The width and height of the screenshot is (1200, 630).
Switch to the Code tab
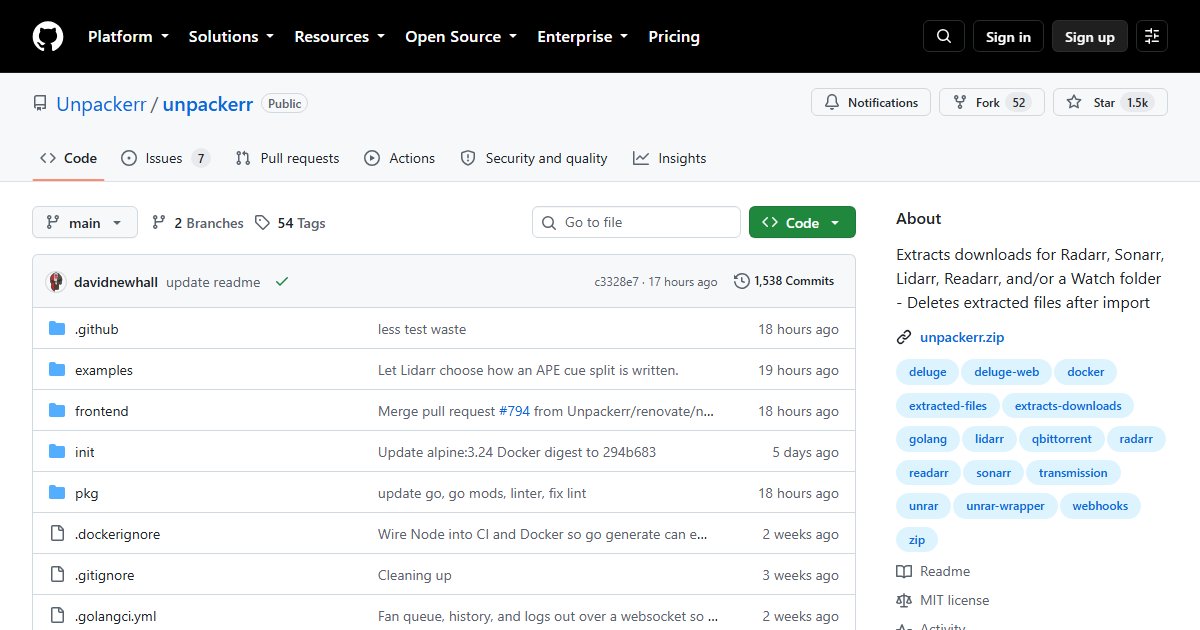tap(68, 158)
